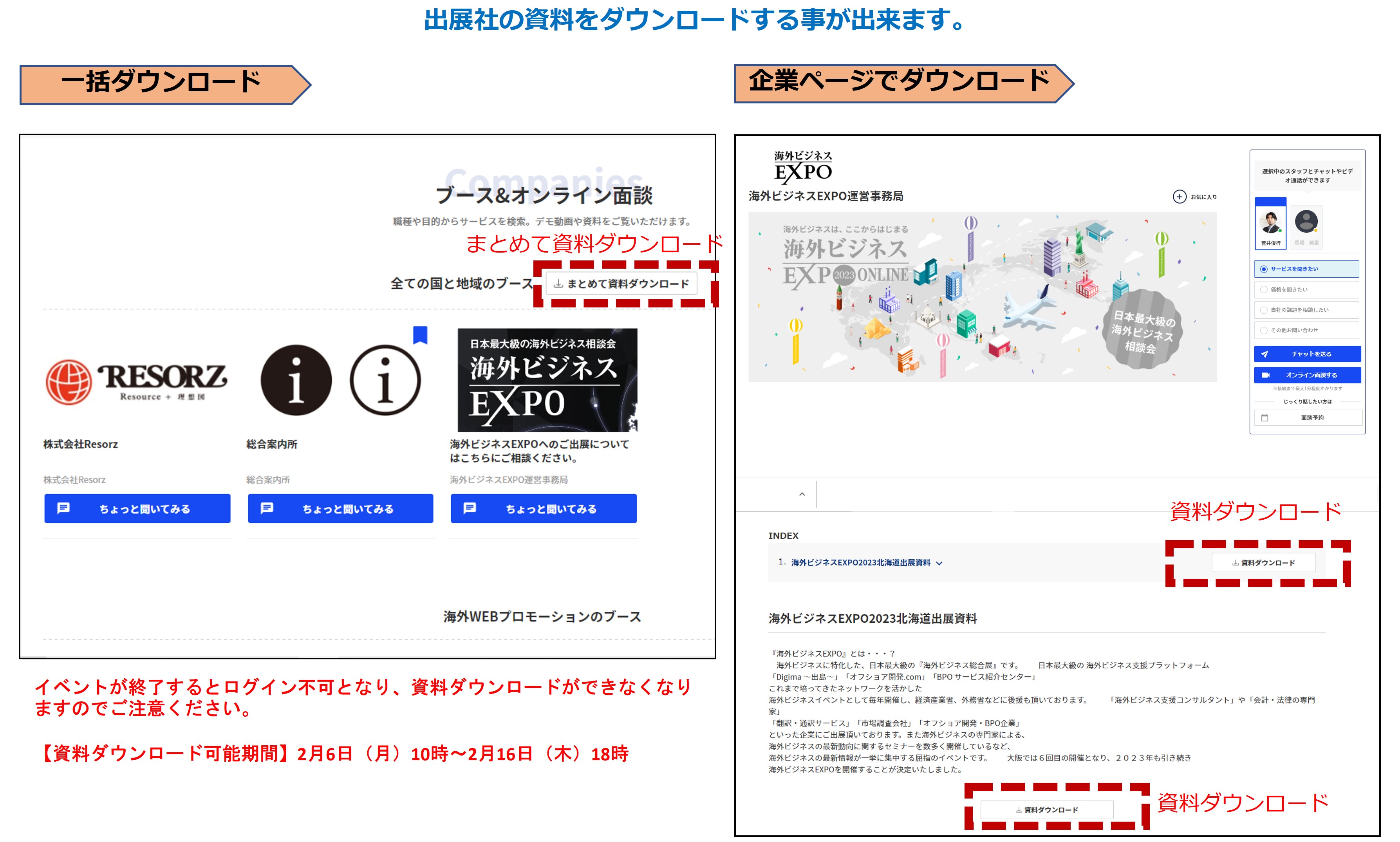Image resolution: width=1400 pixels, height=842 pixels.
Task: Click the bottom 資料ダウンロード button
Action: (x=1047, y=809)
